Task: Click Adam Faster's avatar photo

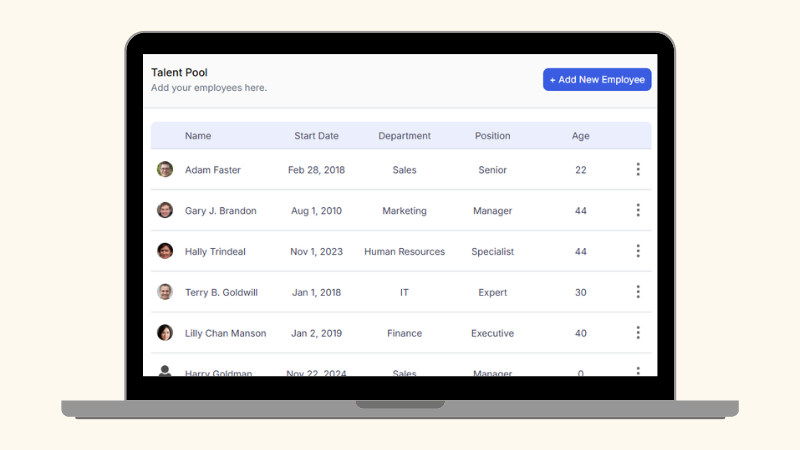Action: (x=165, y=169)
